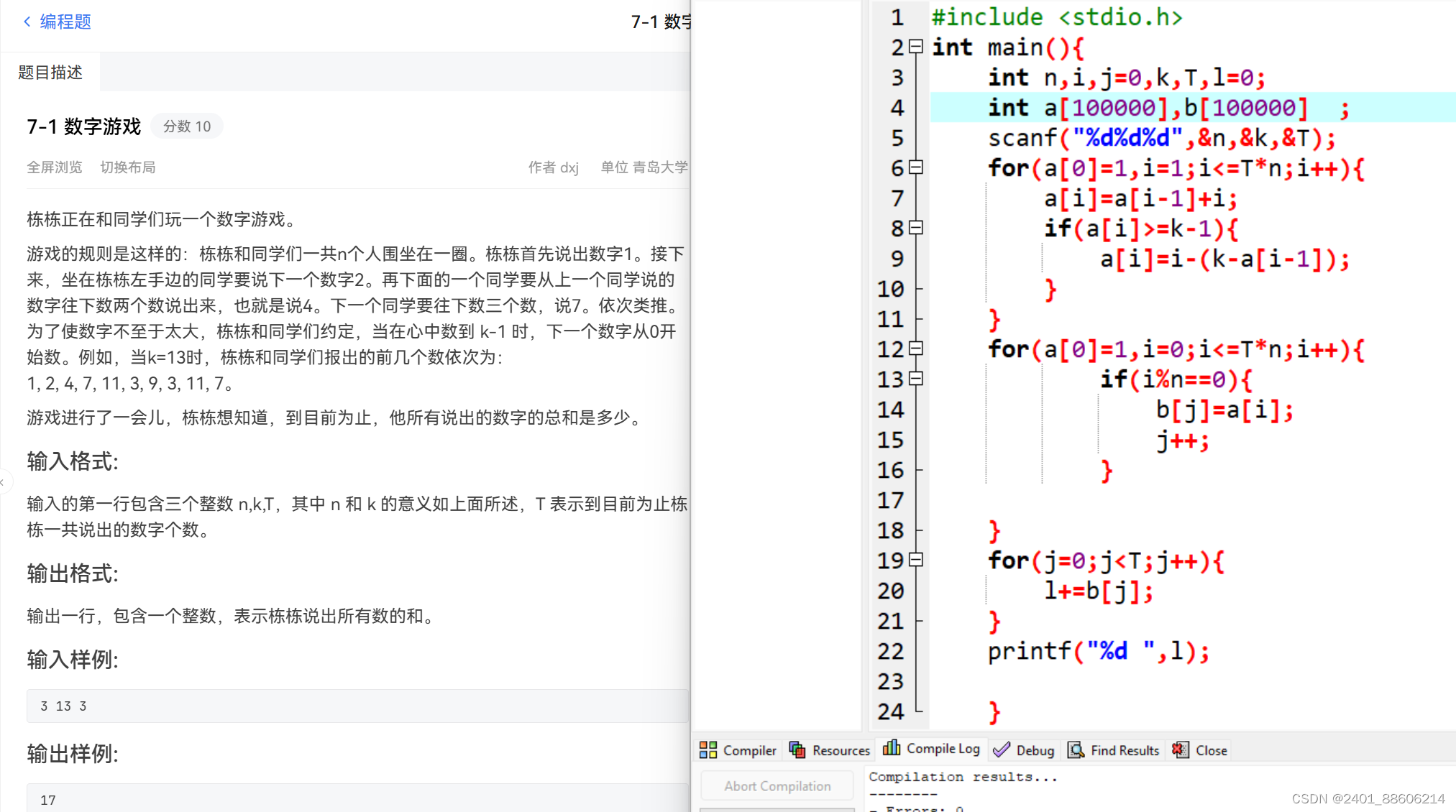Collapse the fold marker on line 19

tap(916, 560)
